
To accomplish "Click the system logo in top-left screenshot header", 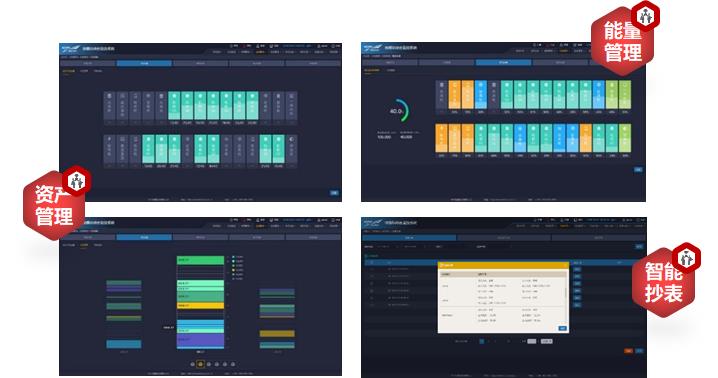I will click(x=72, y=49).
